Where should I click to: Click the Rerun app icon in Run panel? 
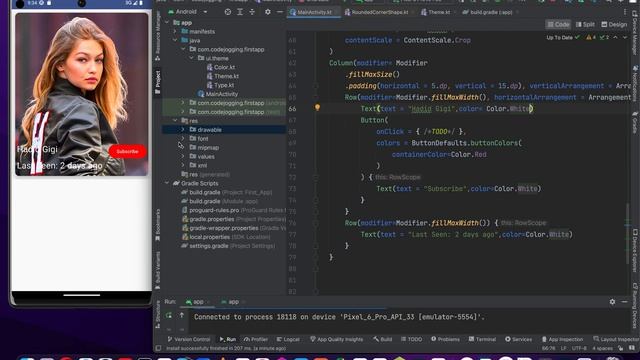169,316
